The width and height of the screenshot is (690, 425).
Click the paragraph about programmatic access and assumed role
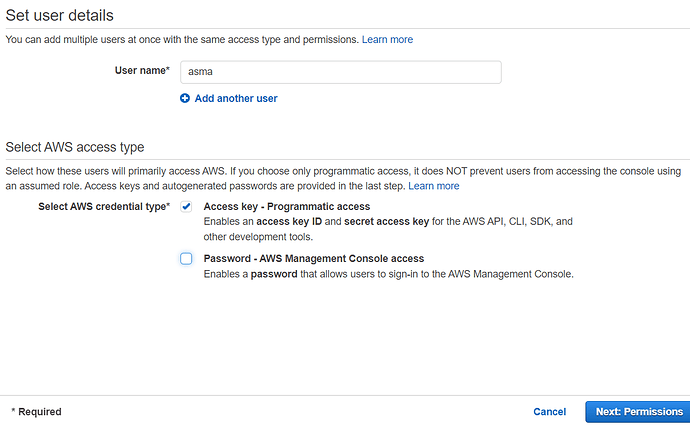(343, 179)
